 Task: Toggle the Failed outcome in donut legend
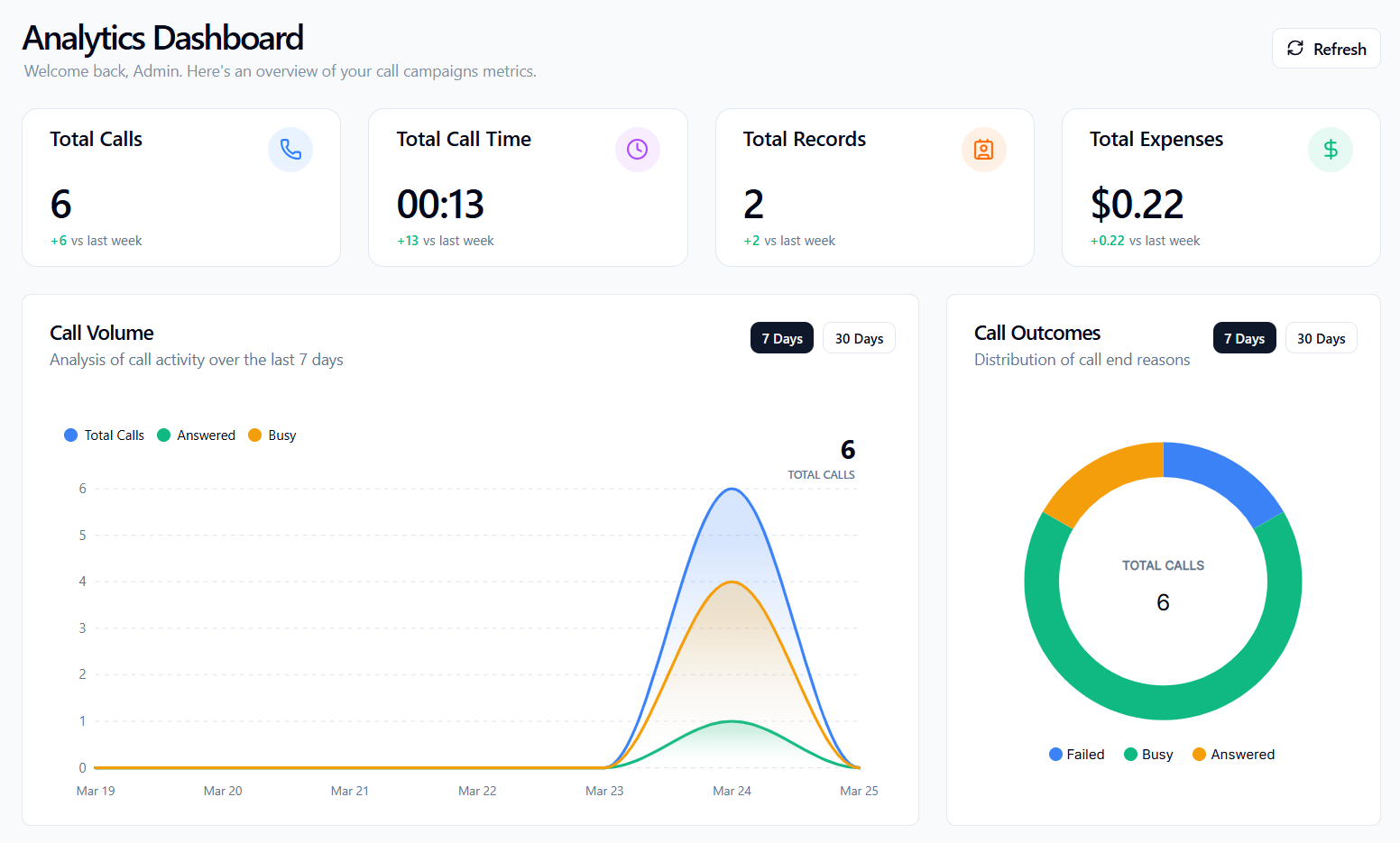[1076, 754]
